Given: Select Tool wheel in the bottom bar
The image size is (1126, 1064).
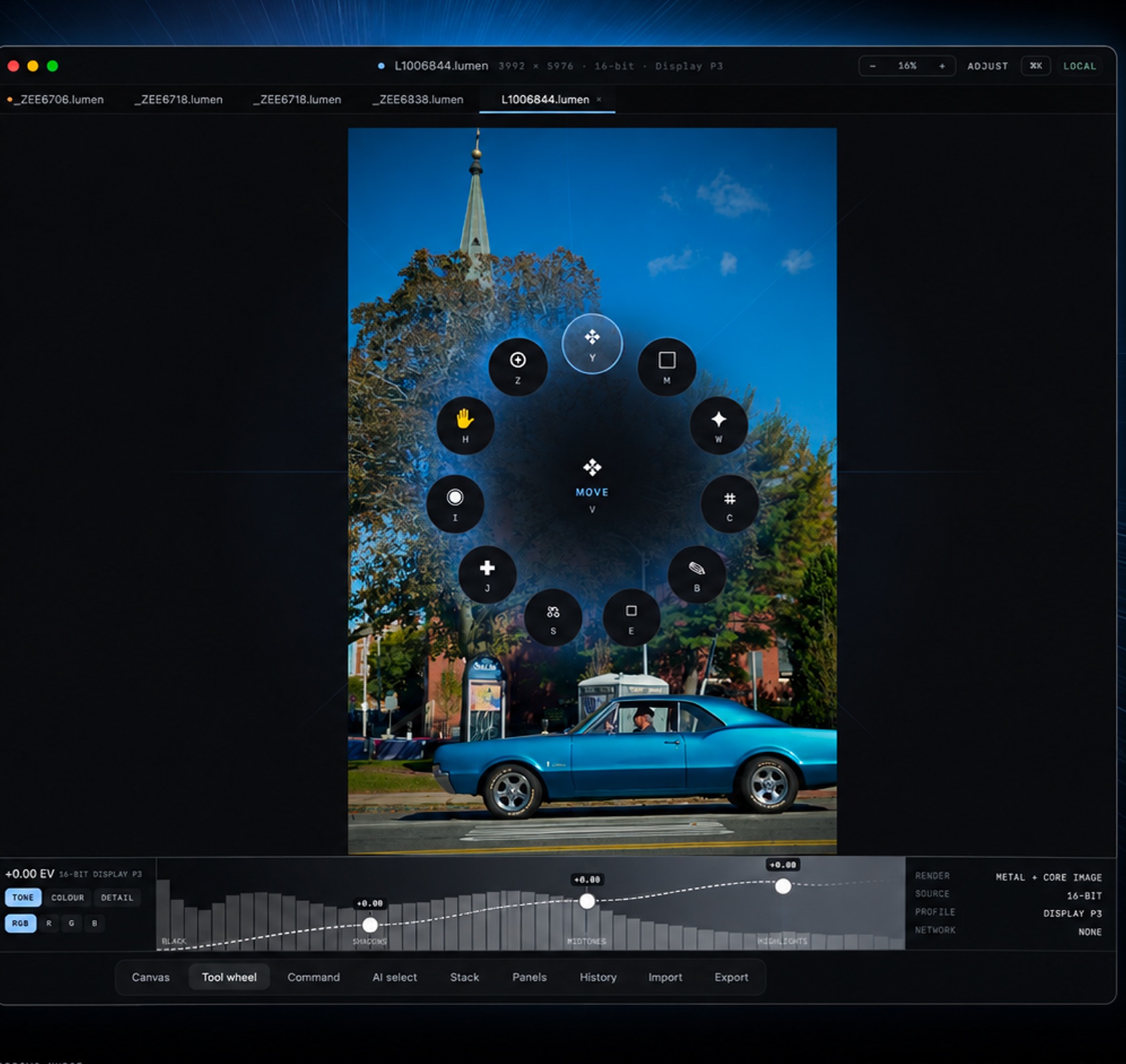Looking at the screenshot, I should 229,977.
